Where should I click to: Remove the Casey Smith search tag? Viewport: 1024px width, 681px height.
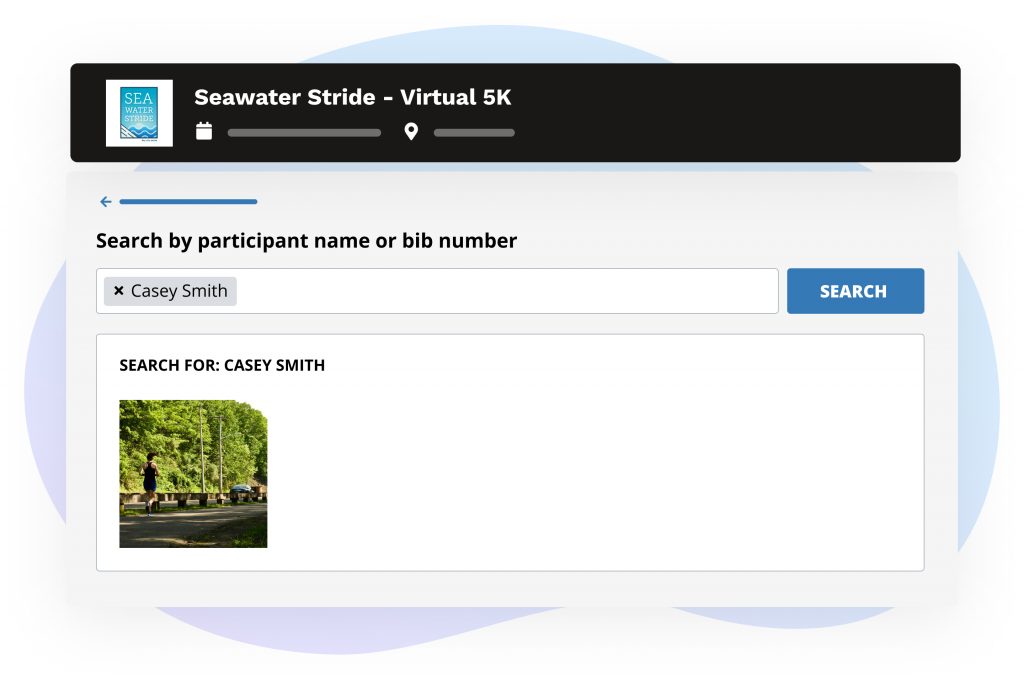pos(119,291)
